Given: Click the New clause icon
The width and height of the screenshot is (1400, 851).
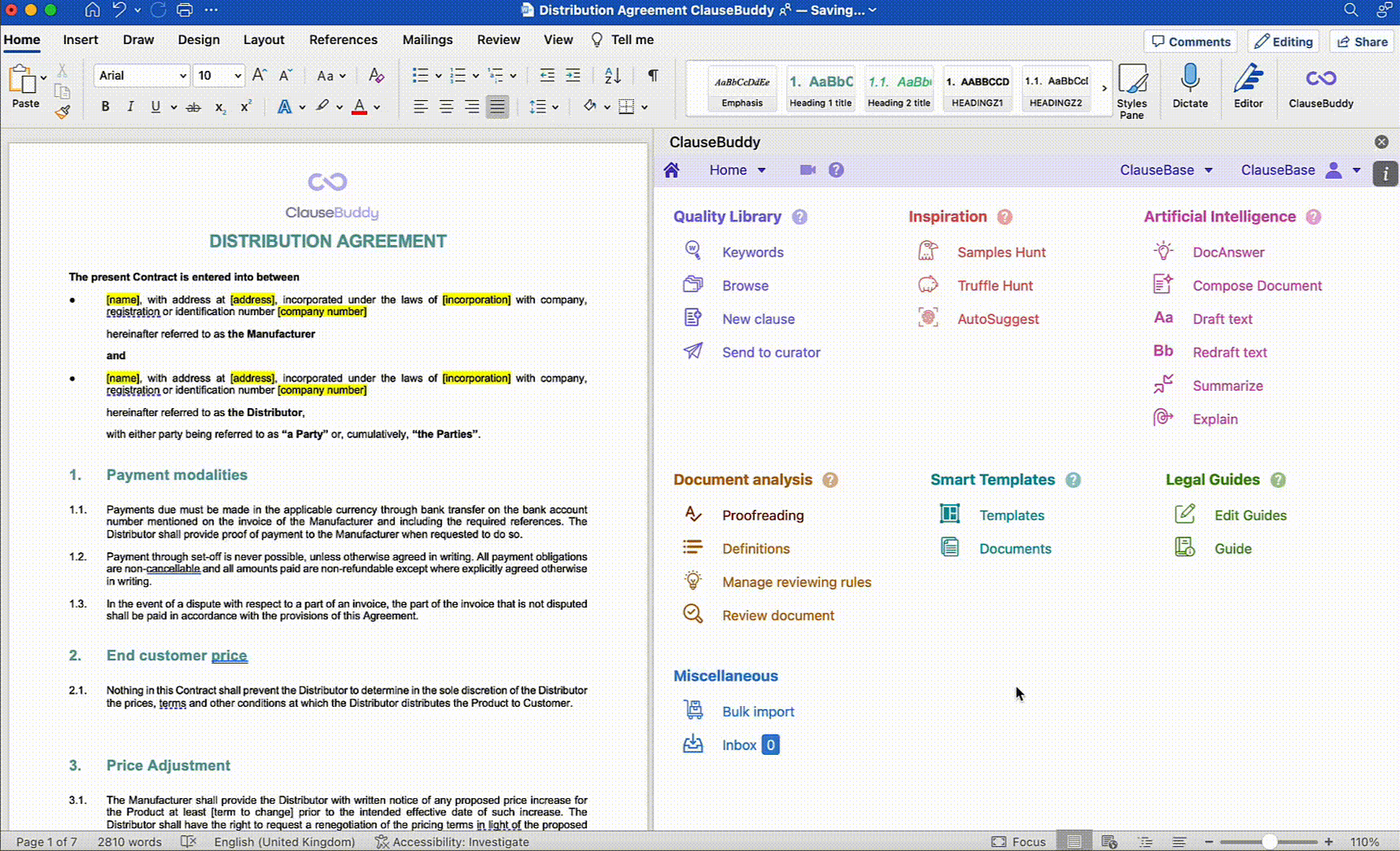Looking at the screenshot, I should tap(693, 318).
